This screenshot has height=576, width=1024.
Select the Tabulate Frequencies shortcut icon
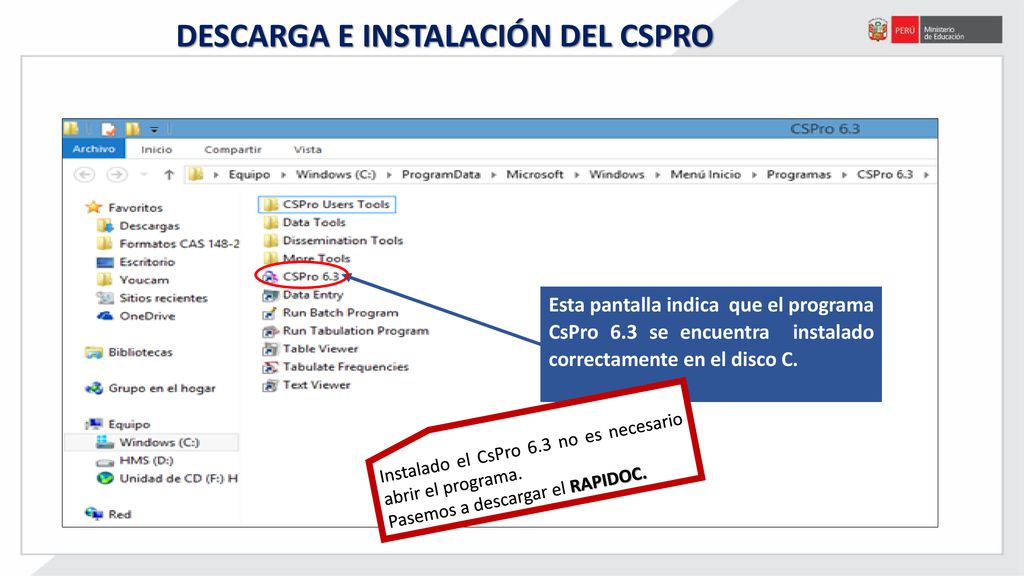point(270,368)
